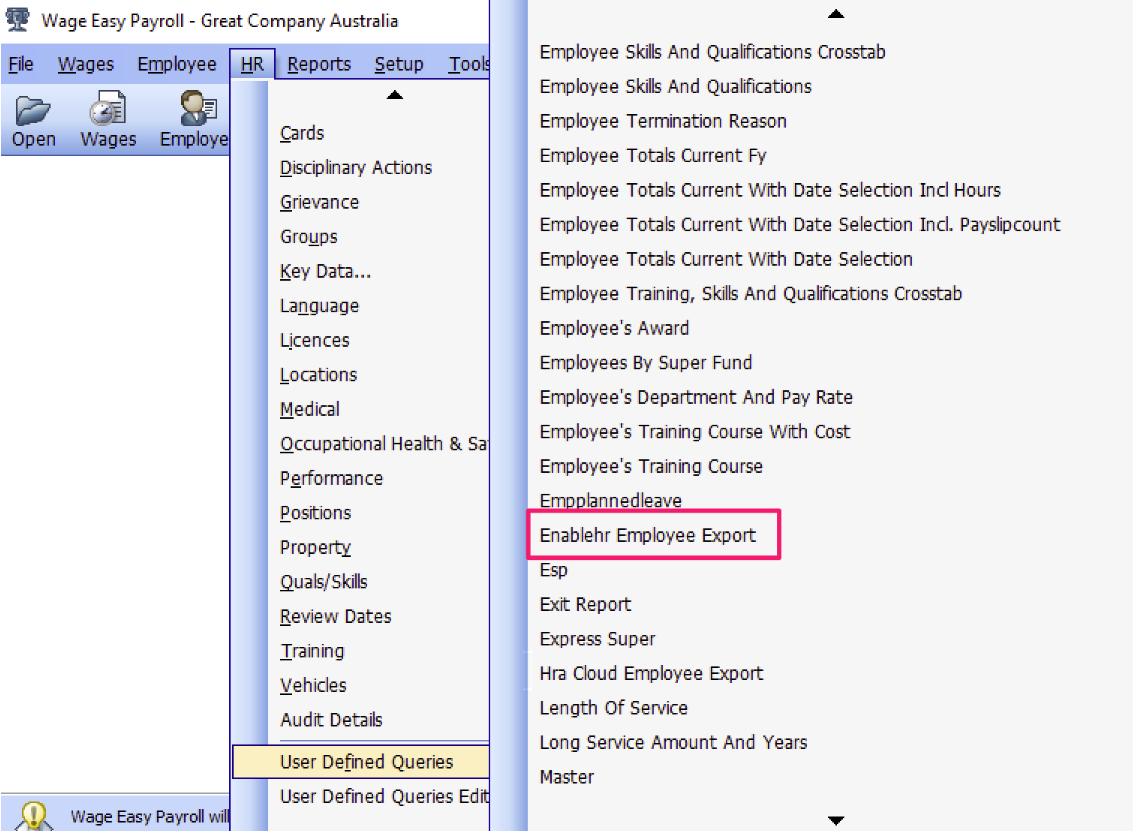Click the Employee toolbar icon
The height and width of the screenshot is (831, 1133).
198,108
